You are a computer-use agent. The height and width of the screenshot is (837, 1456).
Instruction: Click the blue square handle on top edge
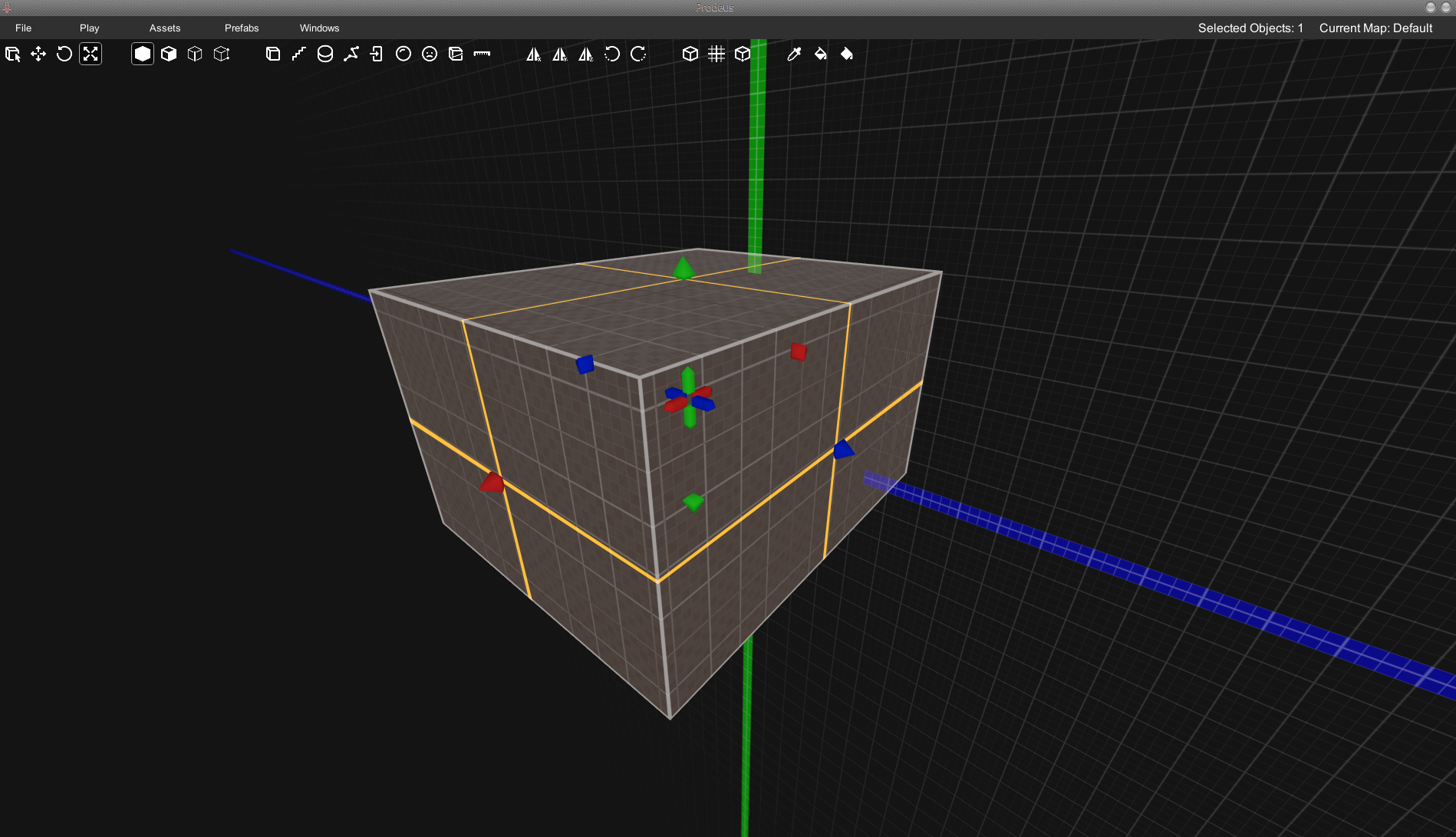click(585, 364)
